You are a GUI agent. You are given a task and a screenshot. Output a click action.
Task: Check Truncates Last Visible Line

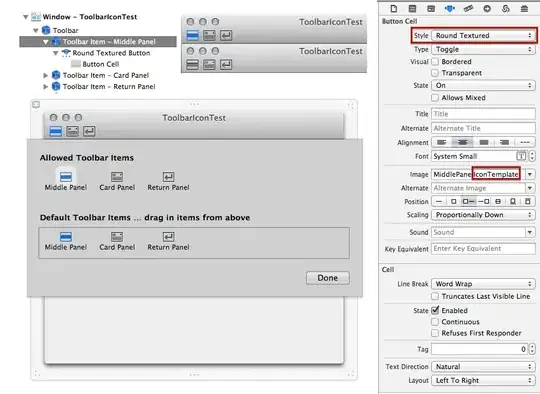point(435,296)
